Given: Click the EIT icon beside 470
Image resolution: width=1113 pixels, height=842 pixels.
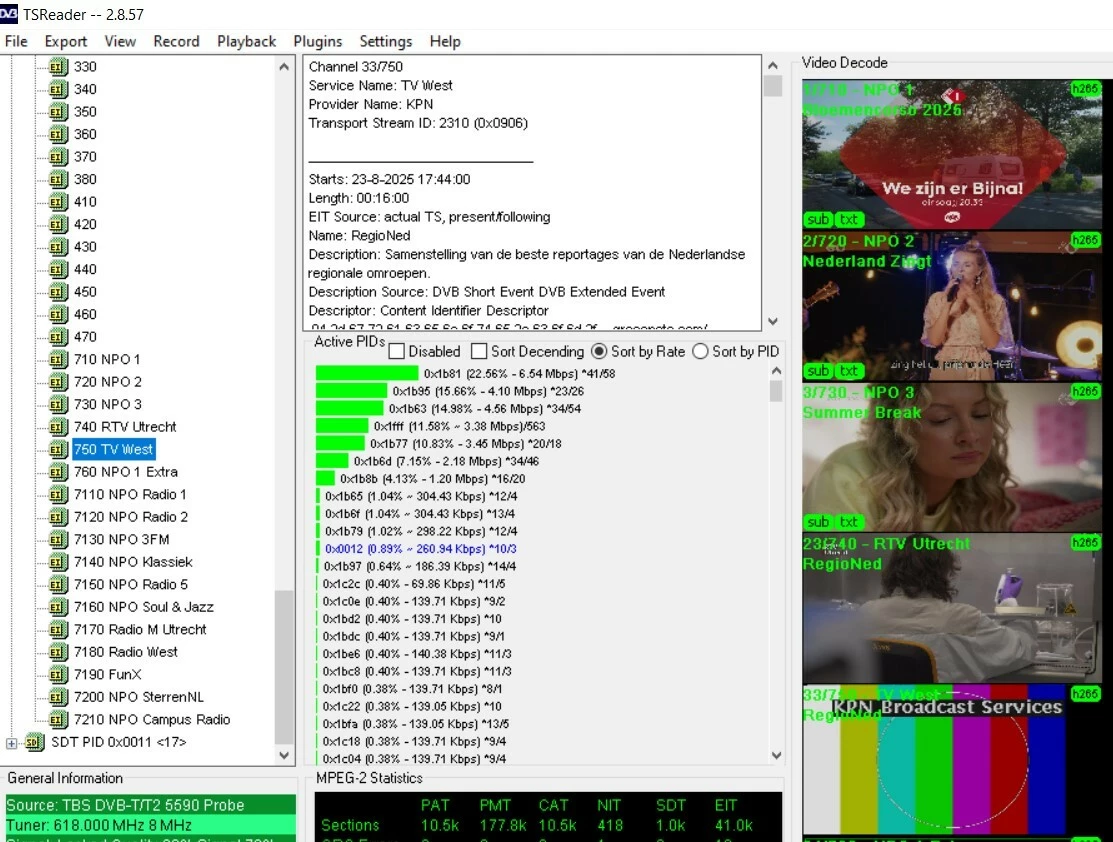Looking at the screenshot, I should coord(58,337).
